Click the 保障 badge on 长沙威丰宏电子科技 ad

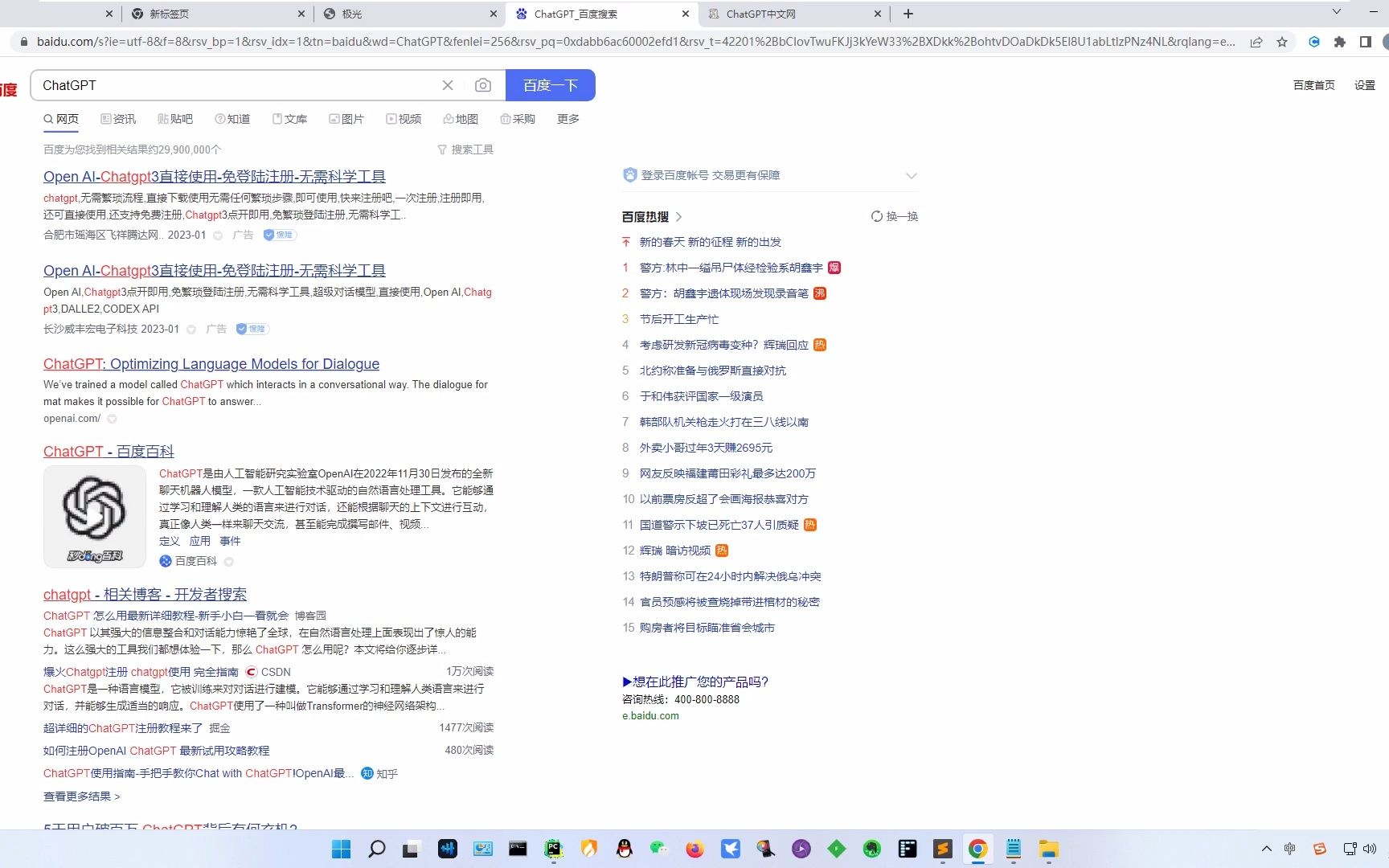coord(252,329)
